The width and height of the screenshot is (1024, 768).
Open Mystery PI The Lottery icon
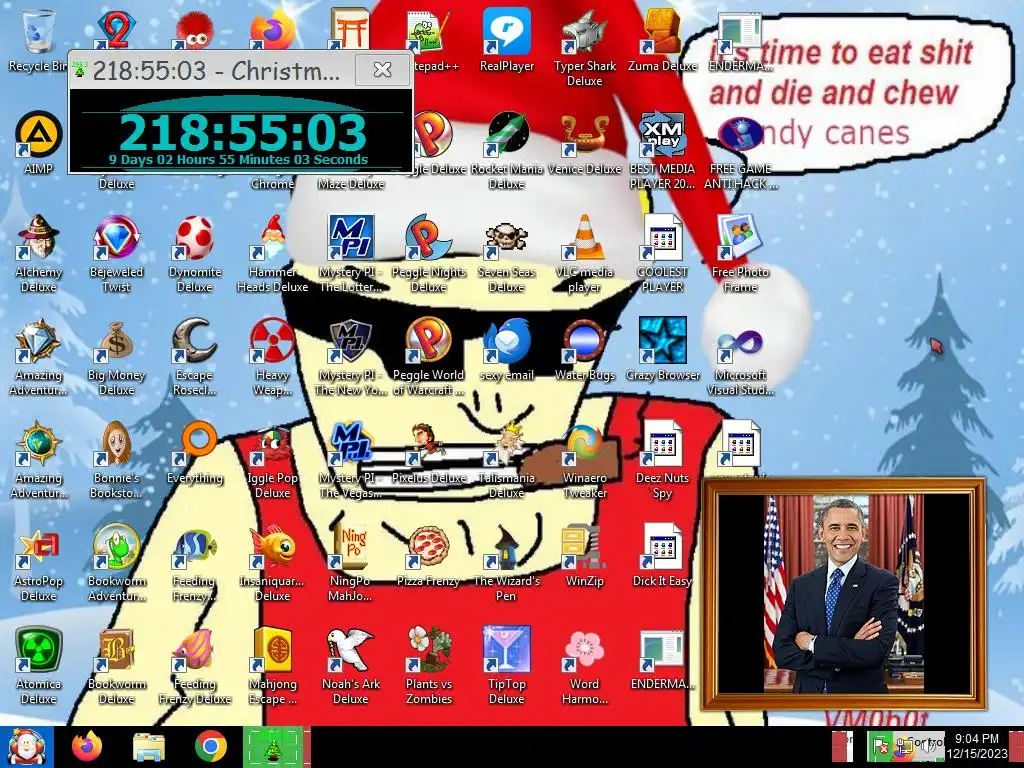(351, 253)
